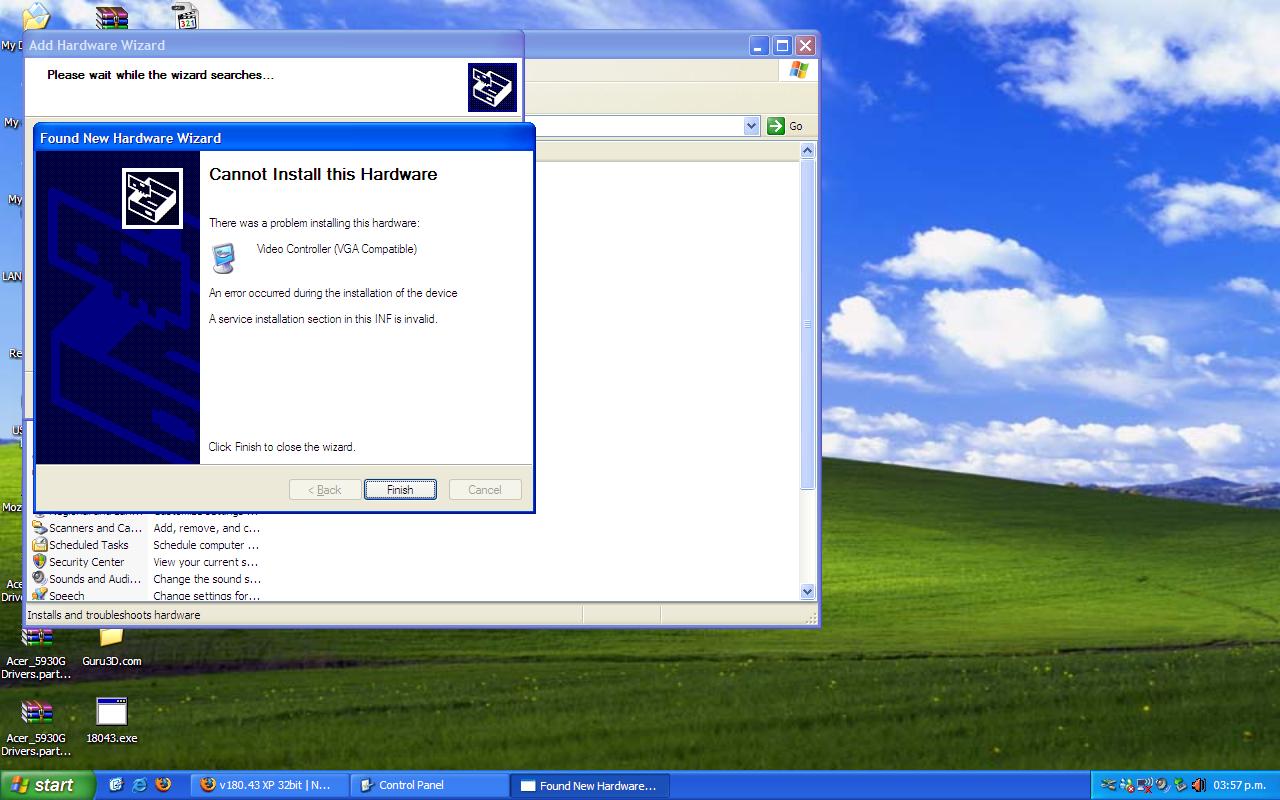Screen dimensions: 1280x800
Task: Click wireless network disconnected tray icon
Action: click(x=1145, y=785)
